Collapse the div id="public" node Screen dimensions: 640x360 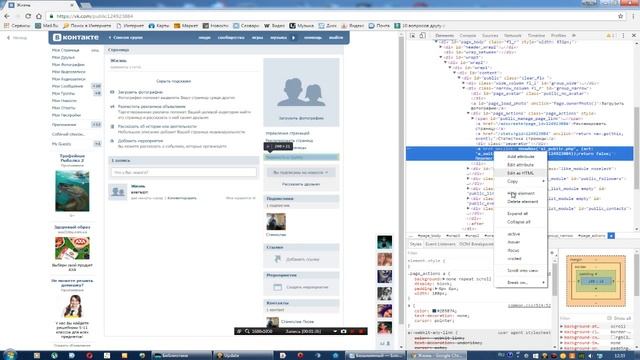click(x=459, y=78)
